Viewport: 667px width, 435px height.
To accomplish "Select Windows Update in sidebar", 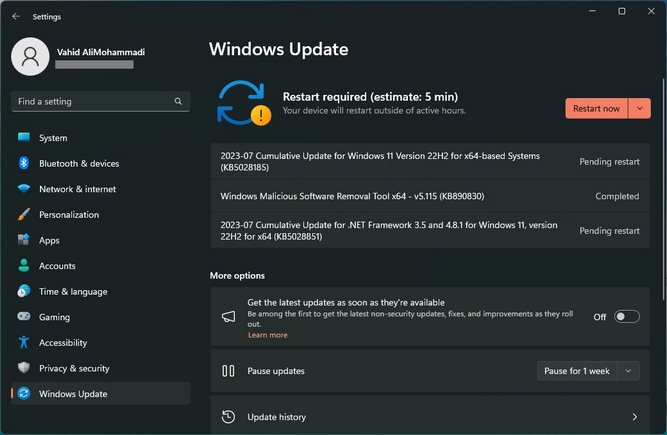I will 100,393.
